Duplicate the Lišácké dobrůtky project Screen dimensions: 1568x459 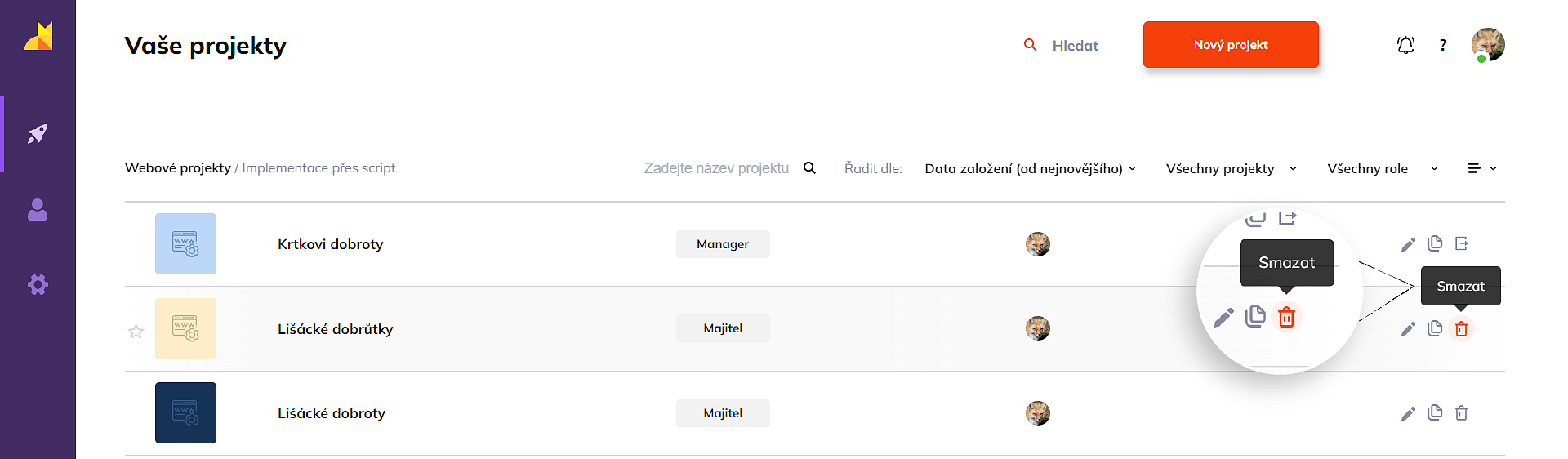point(1435,328)
